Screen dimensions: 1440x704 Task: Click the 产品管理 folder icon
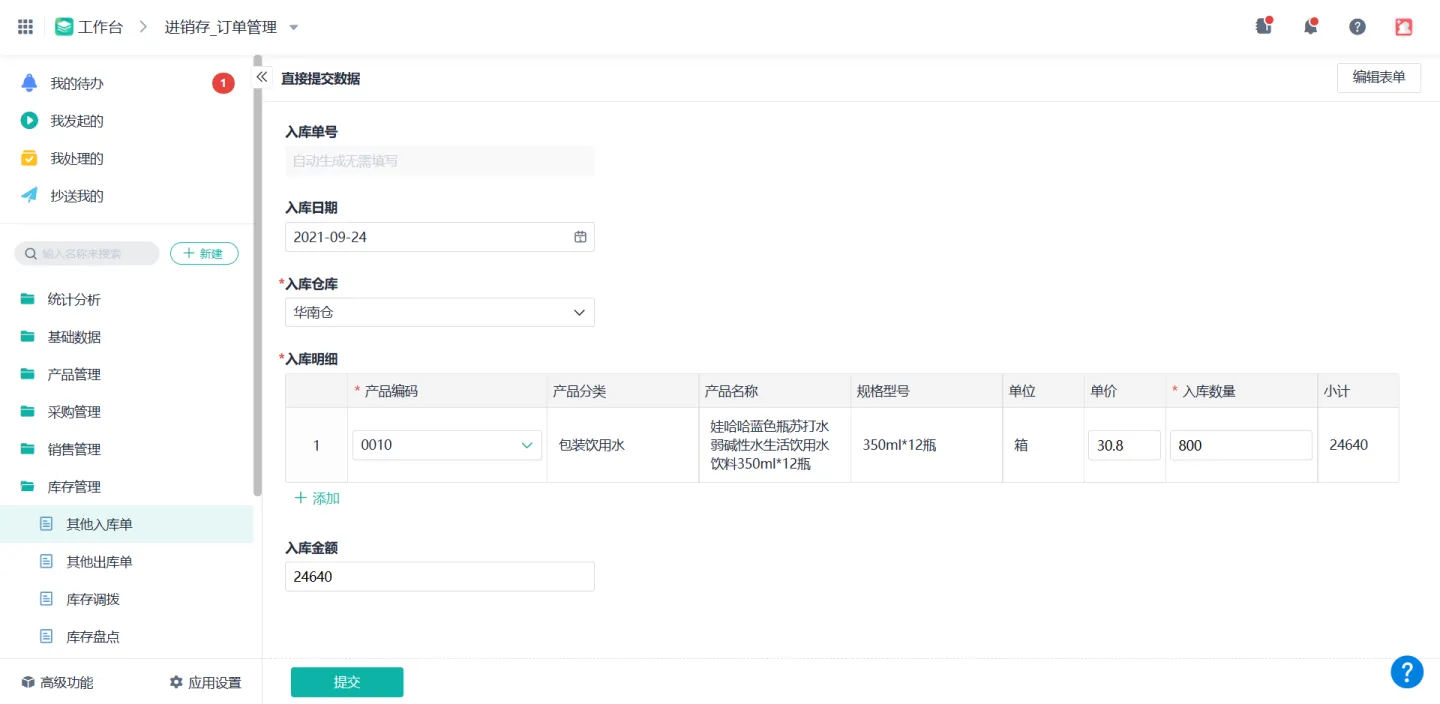click(x=28, y=374)
